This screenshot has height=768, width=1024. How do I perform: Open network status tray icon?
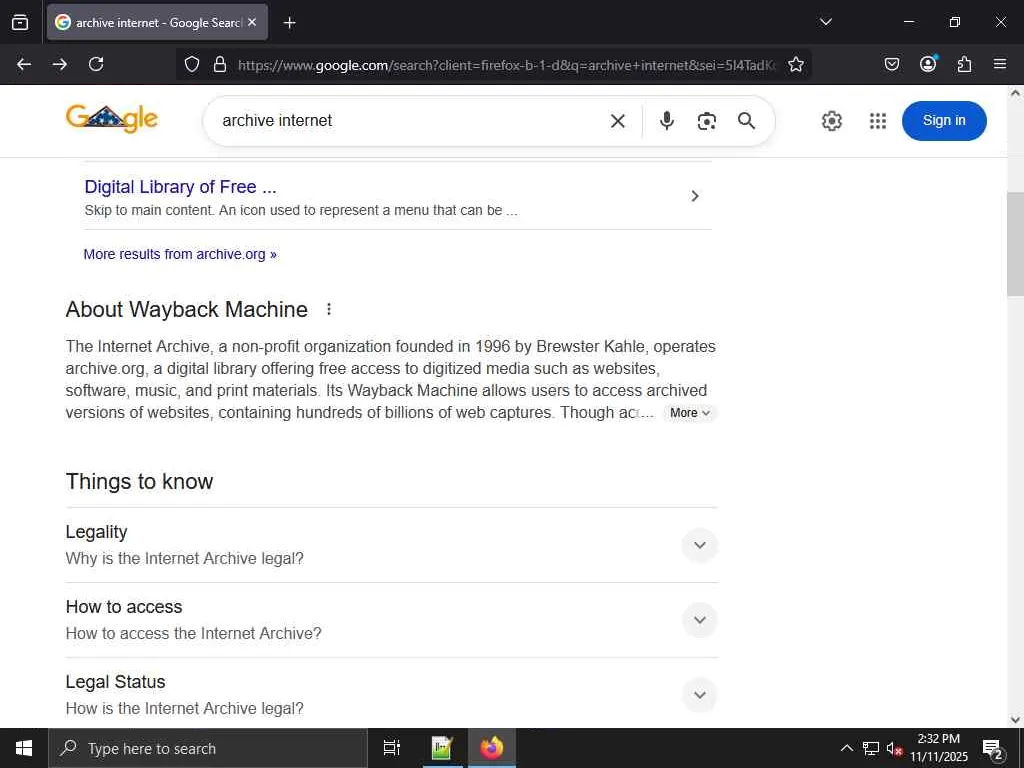click(x=871, y=748)
